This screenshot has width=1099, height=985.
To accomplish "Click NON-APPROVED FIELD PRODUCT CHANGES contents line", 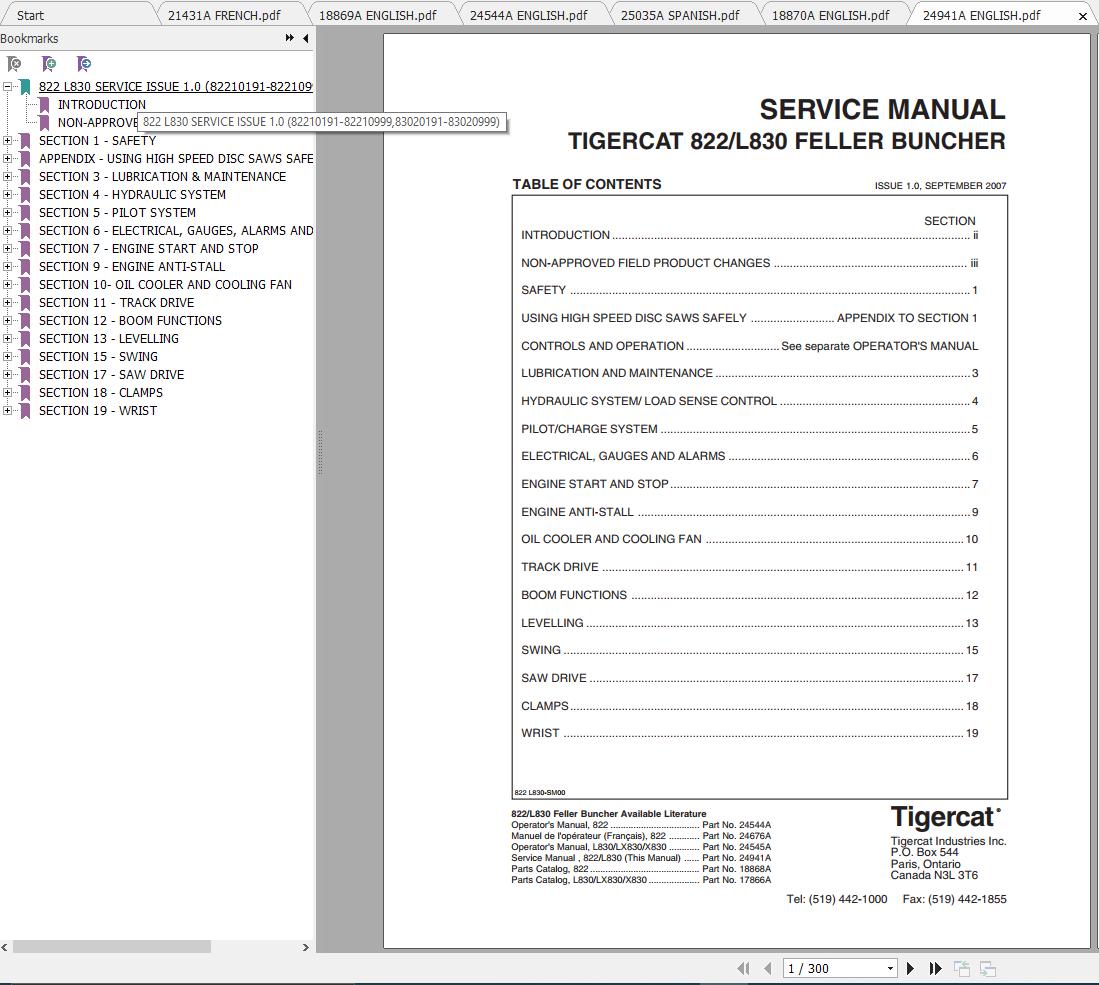I will 749,263.
